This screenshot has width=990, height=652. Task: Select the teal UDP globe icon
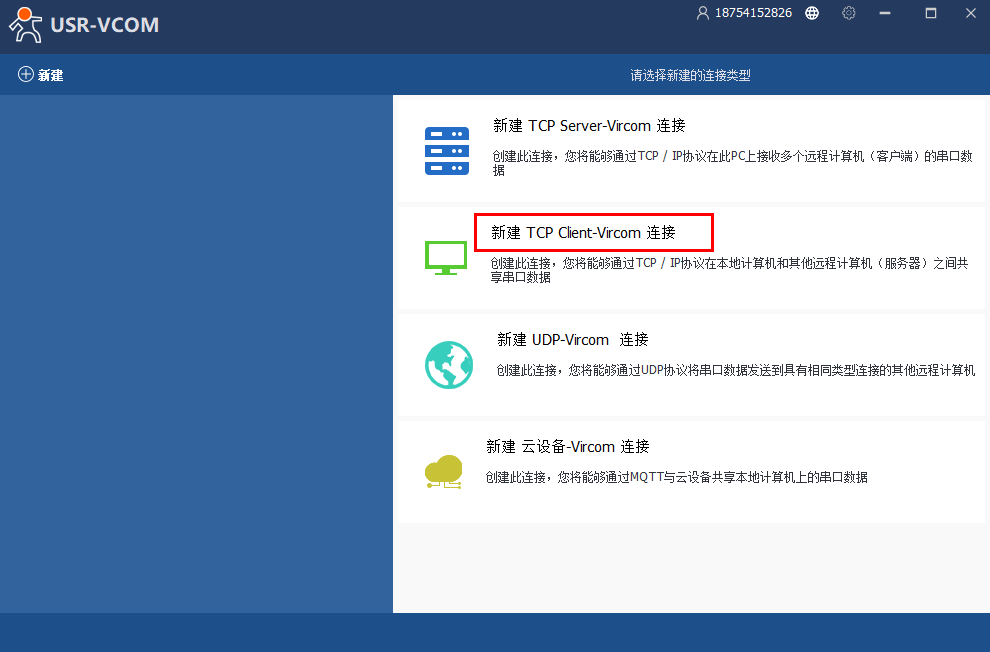point(448,364)
